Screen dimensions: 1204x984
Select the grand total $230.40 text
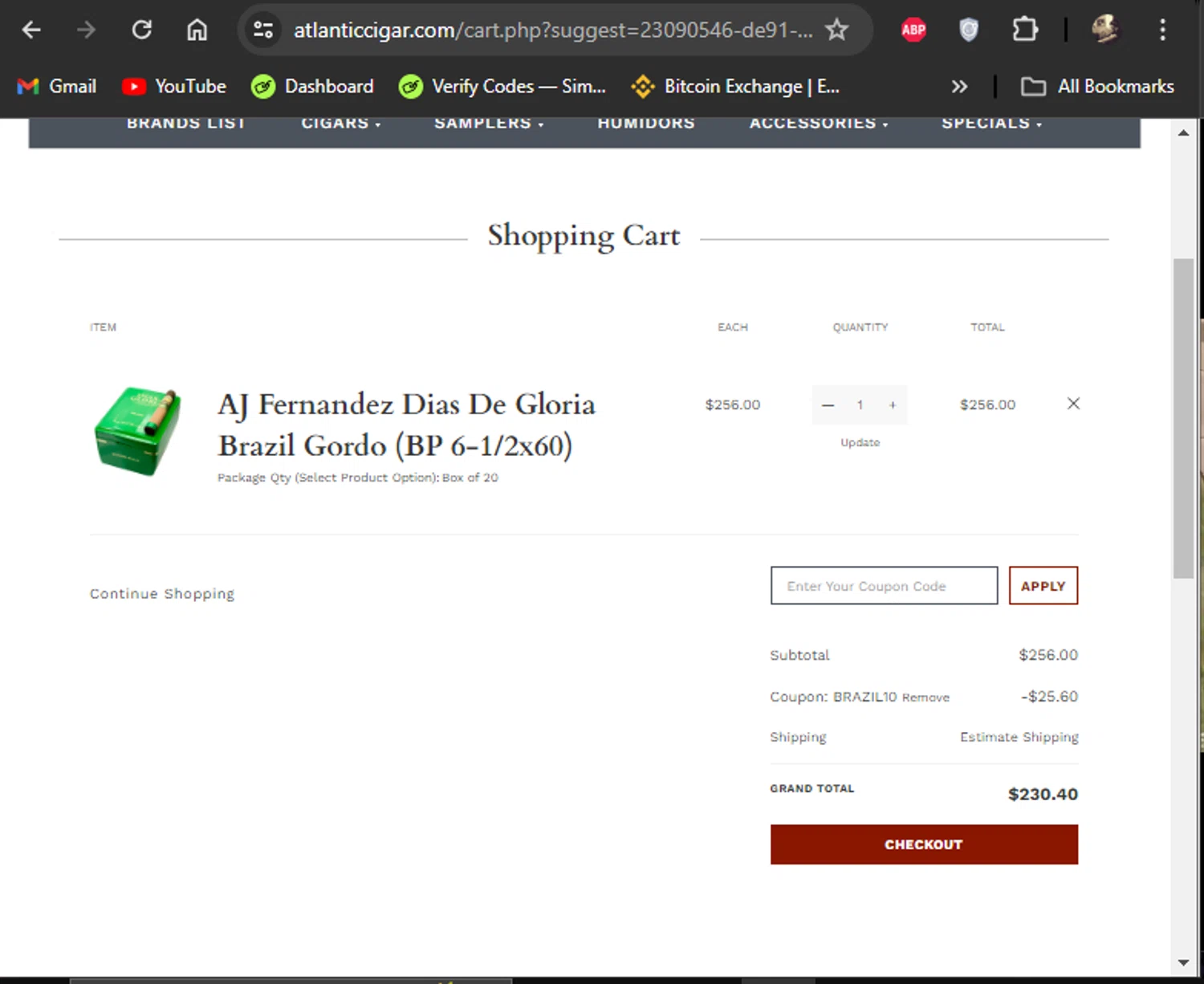1043,795
